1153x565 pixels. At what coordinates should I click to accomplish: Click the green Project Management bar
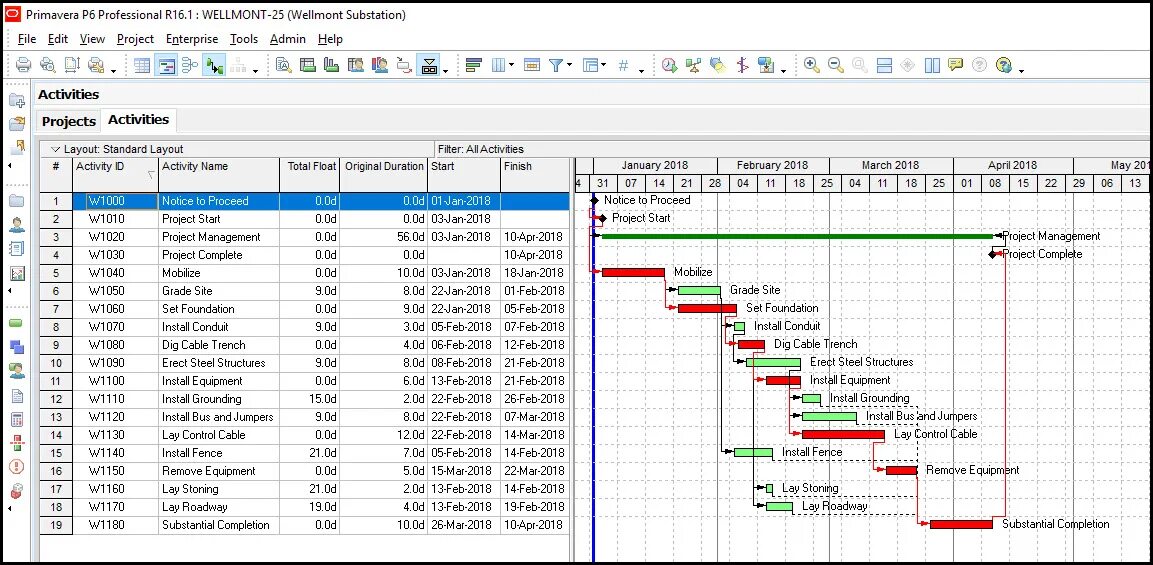coord(798,236)
